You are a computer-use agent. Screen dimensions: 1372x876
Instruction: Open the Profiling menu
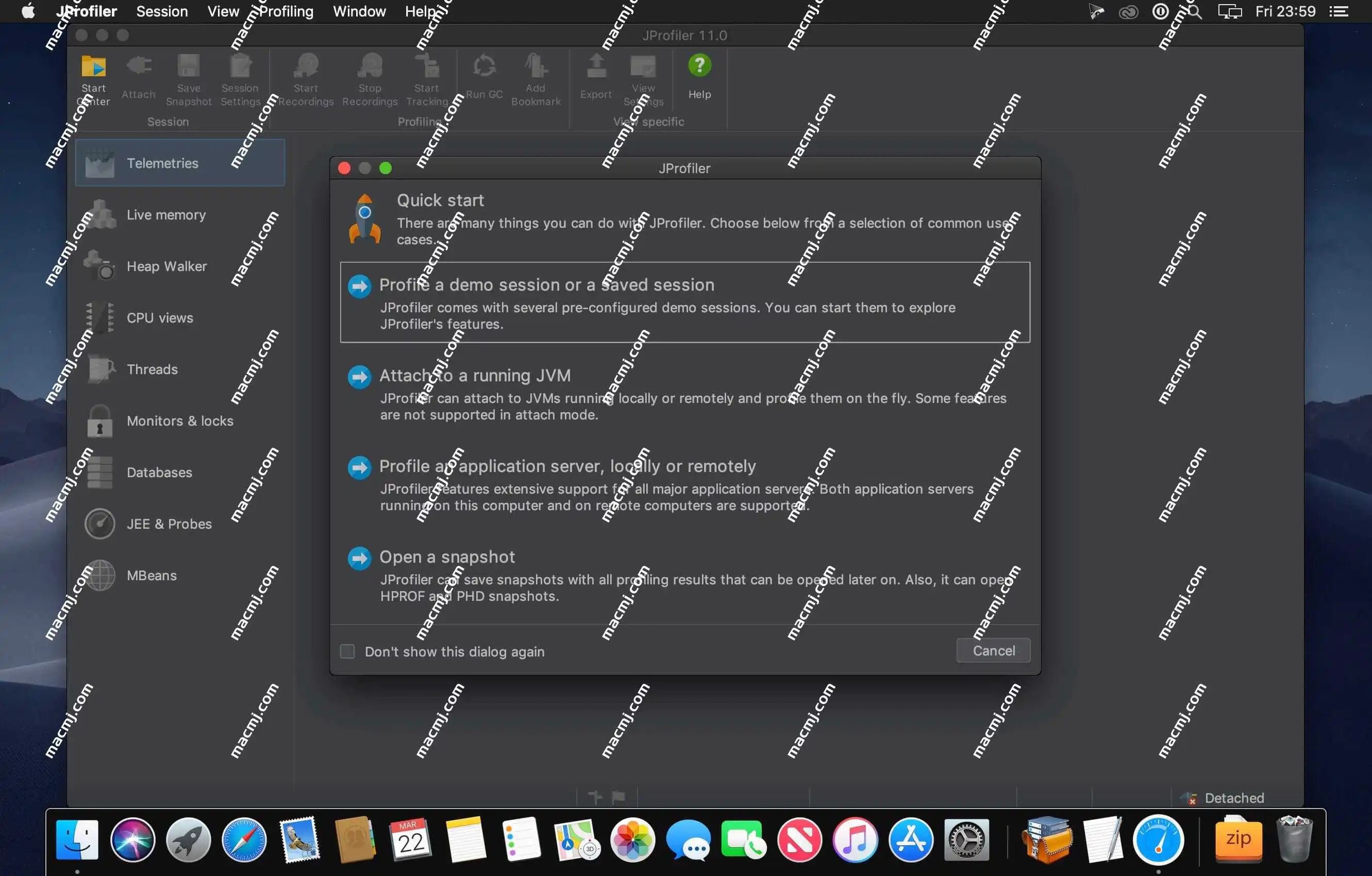click(x=286, y=11)
